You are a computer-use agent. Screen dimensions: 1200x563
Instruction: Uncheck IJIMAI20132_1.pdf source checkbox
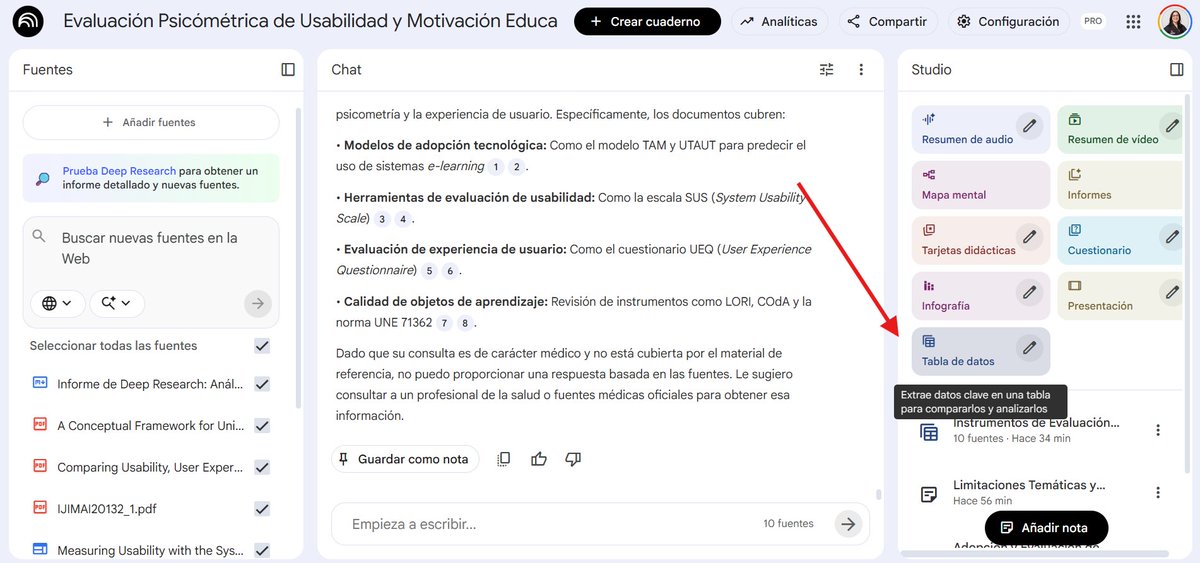coord(262,509)
